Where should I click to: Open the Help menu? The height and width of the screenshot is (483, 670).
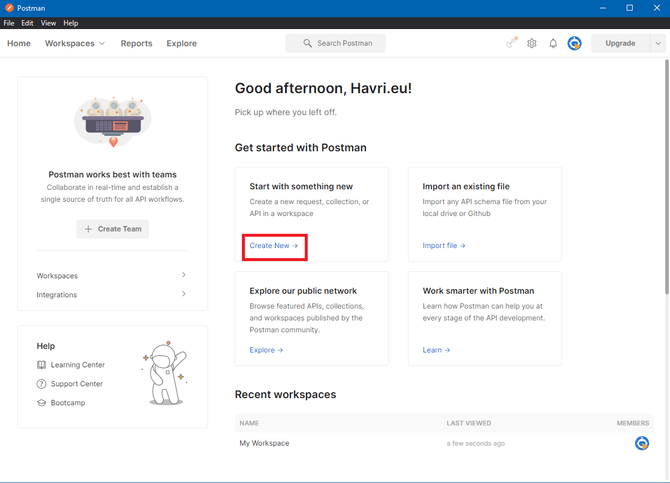click(71, 23)
